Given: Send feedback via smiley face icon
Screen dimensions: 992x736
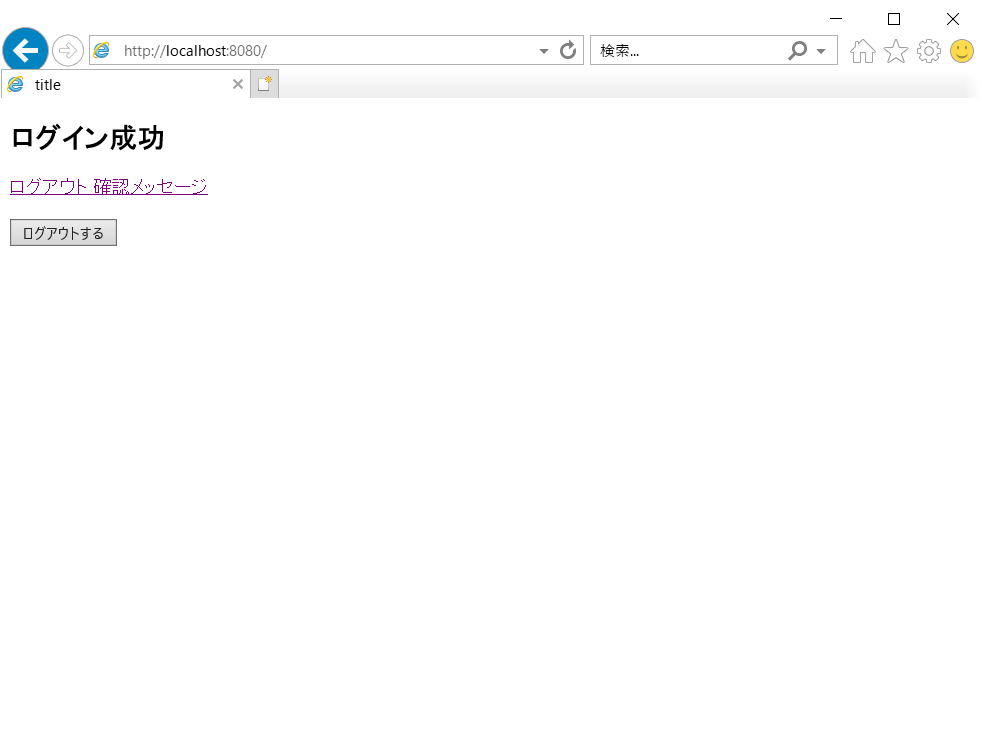Looking at the screenshot, I should [962, 51].
